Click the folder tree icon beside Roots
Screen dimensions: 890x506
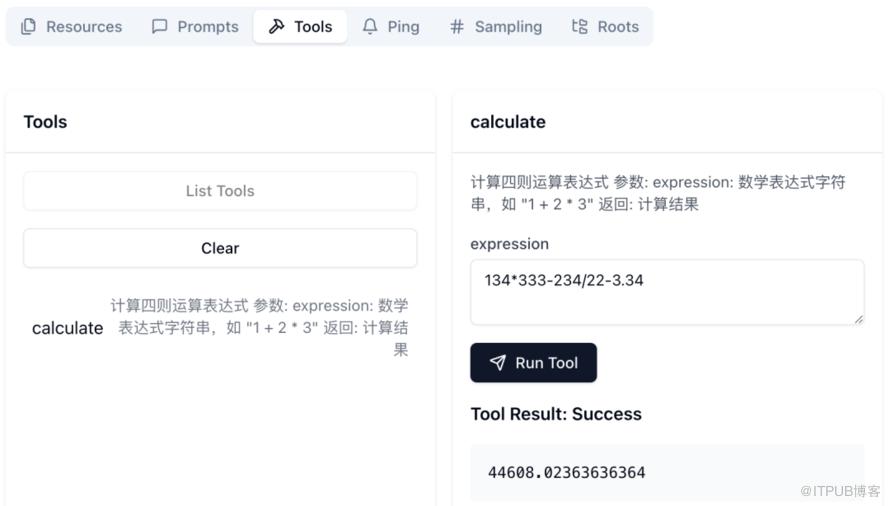click(580, 27)
